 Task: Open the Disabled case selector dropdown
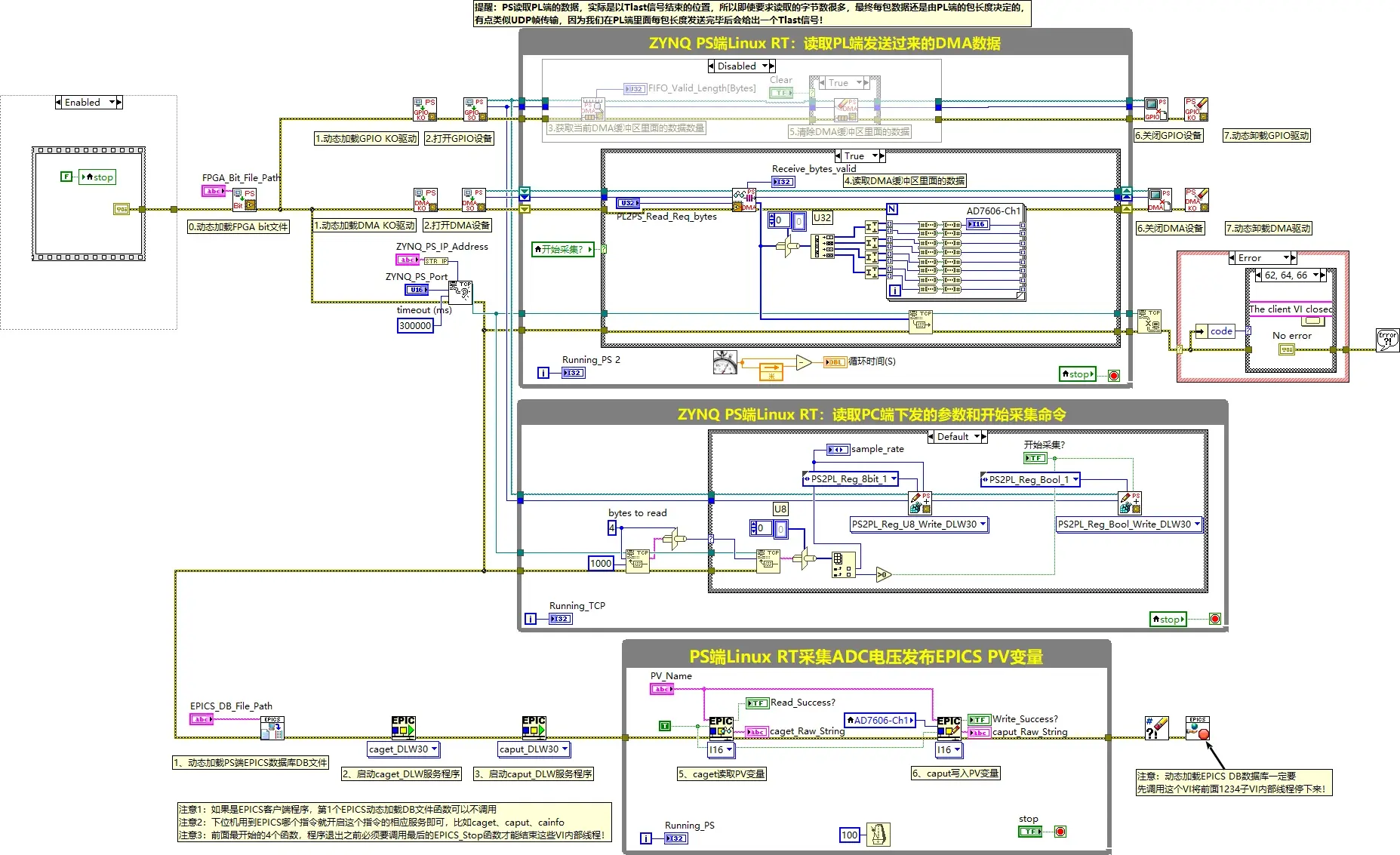pos(742,66)
